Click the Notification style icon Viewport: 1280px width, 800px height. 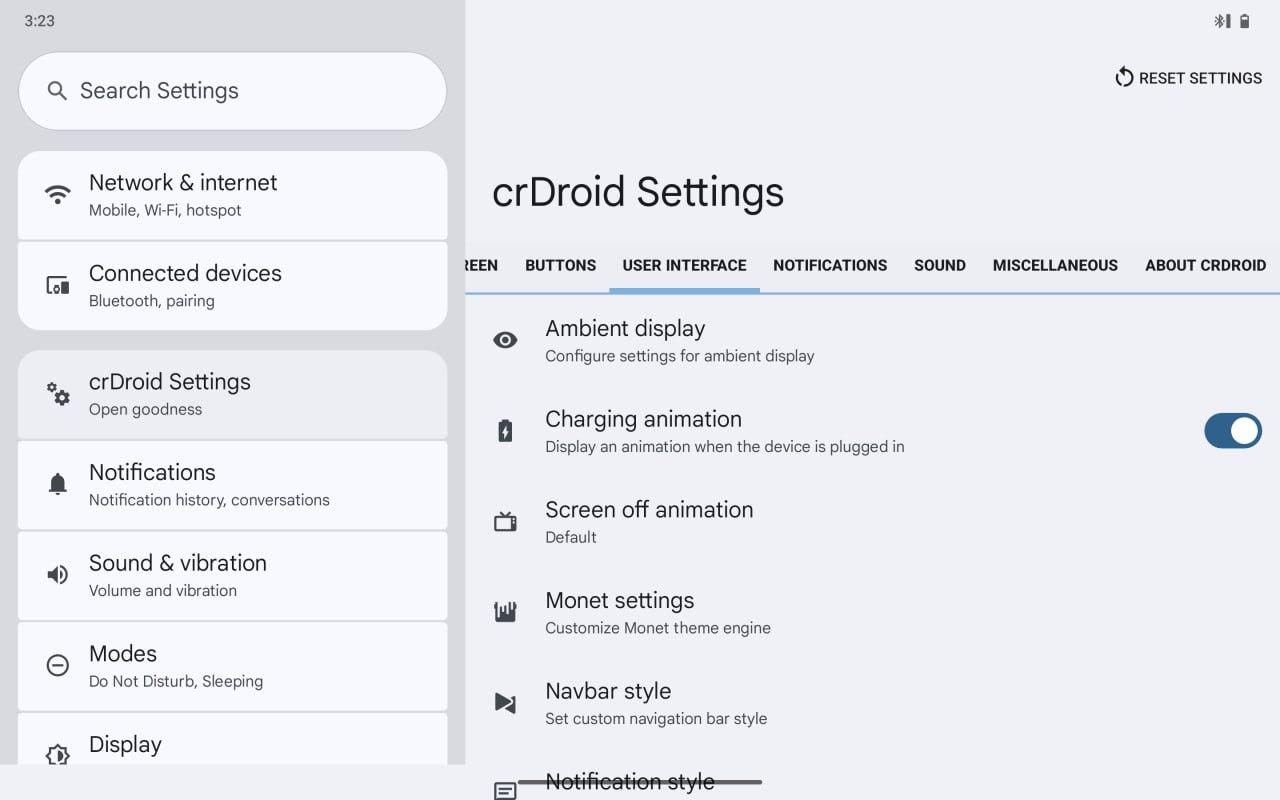pyautogui.click(x=505, y=791)
